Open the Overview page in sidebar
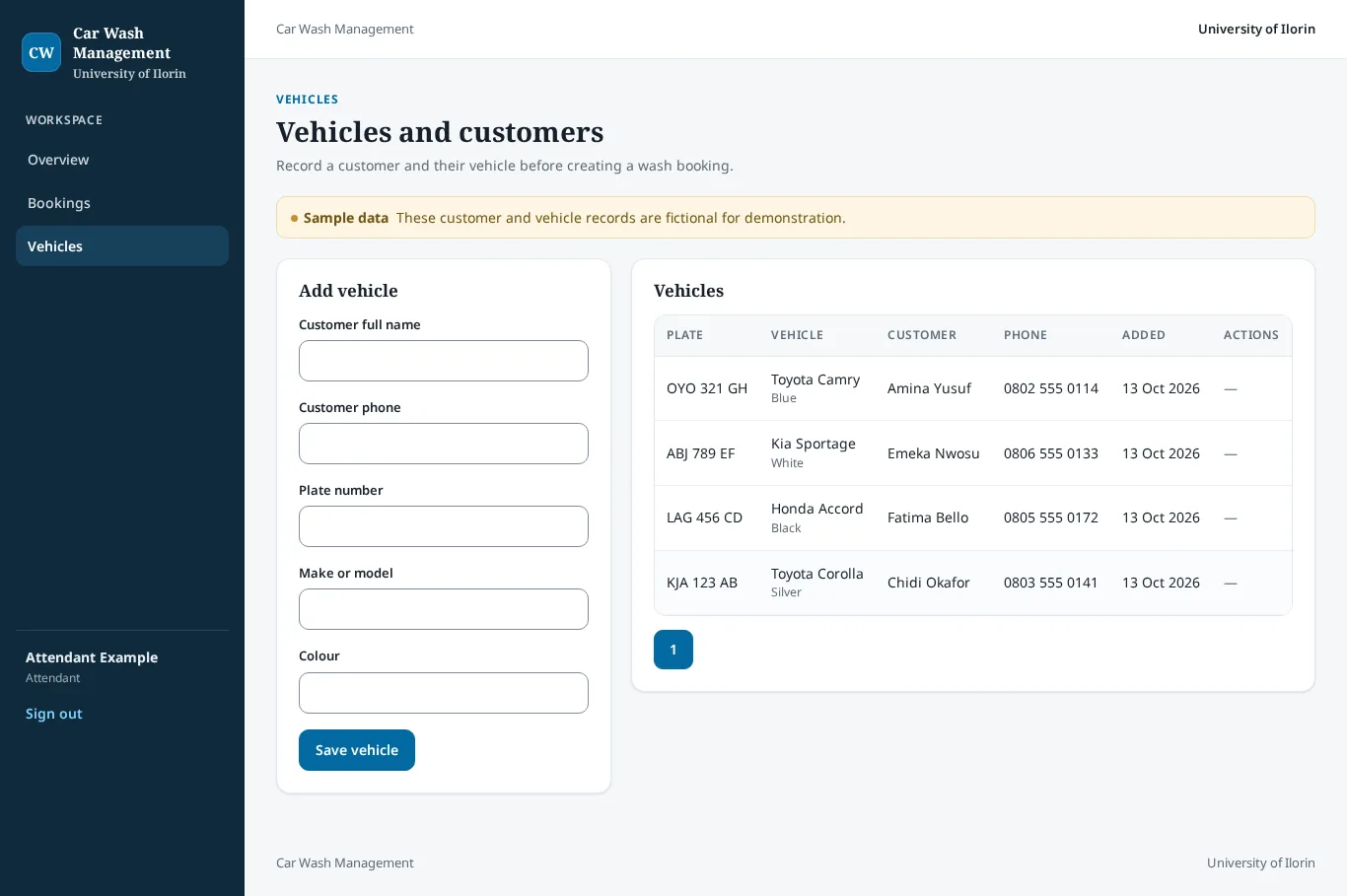 [122, 160]
